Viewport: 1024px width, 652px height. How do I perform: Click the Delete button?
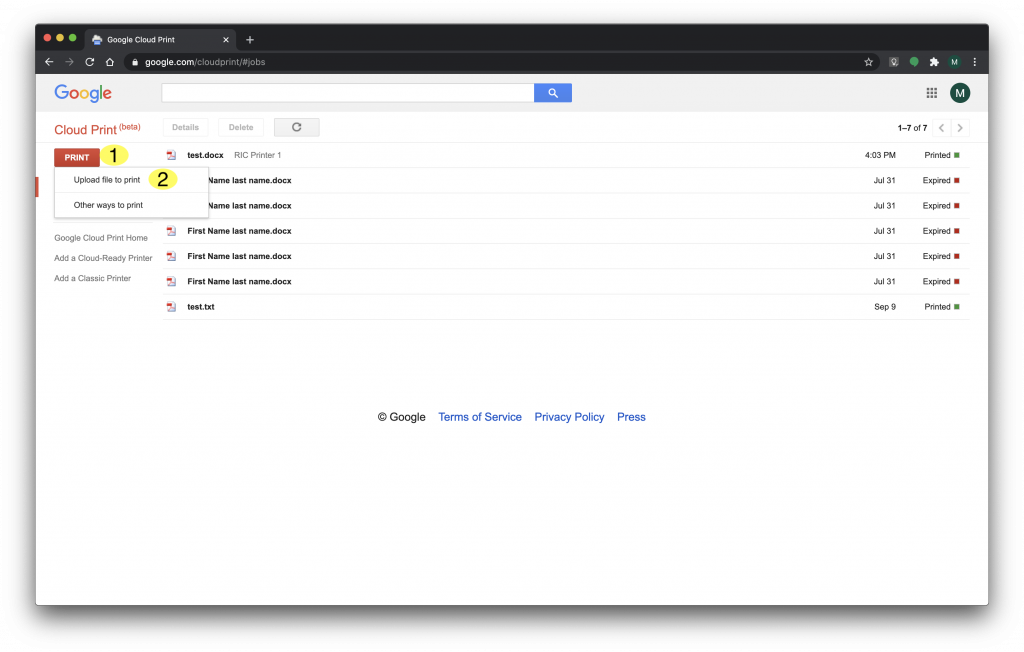coord(241,127)
